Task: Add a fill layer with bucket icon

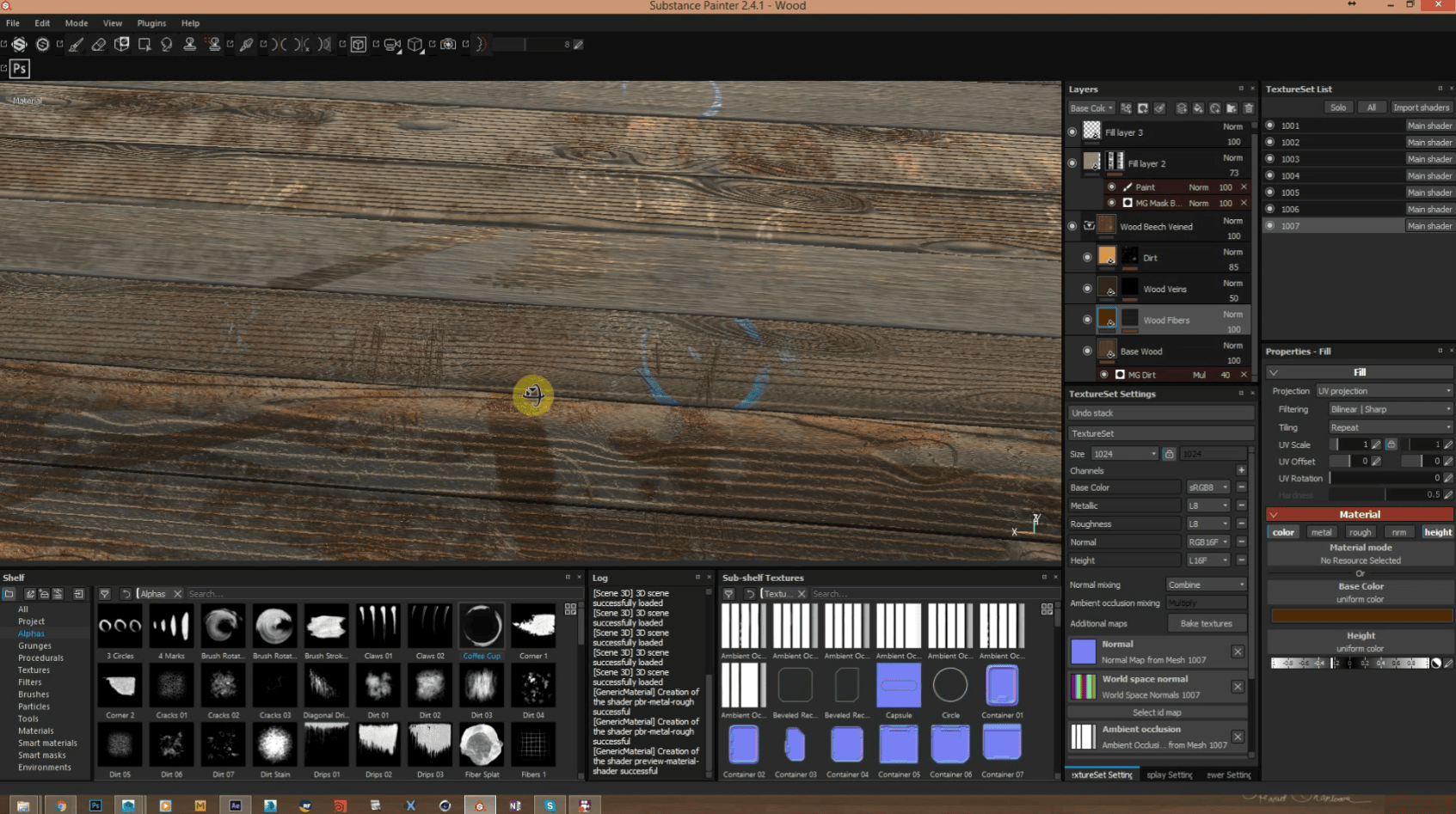Action: click(x=1198, y=108)
